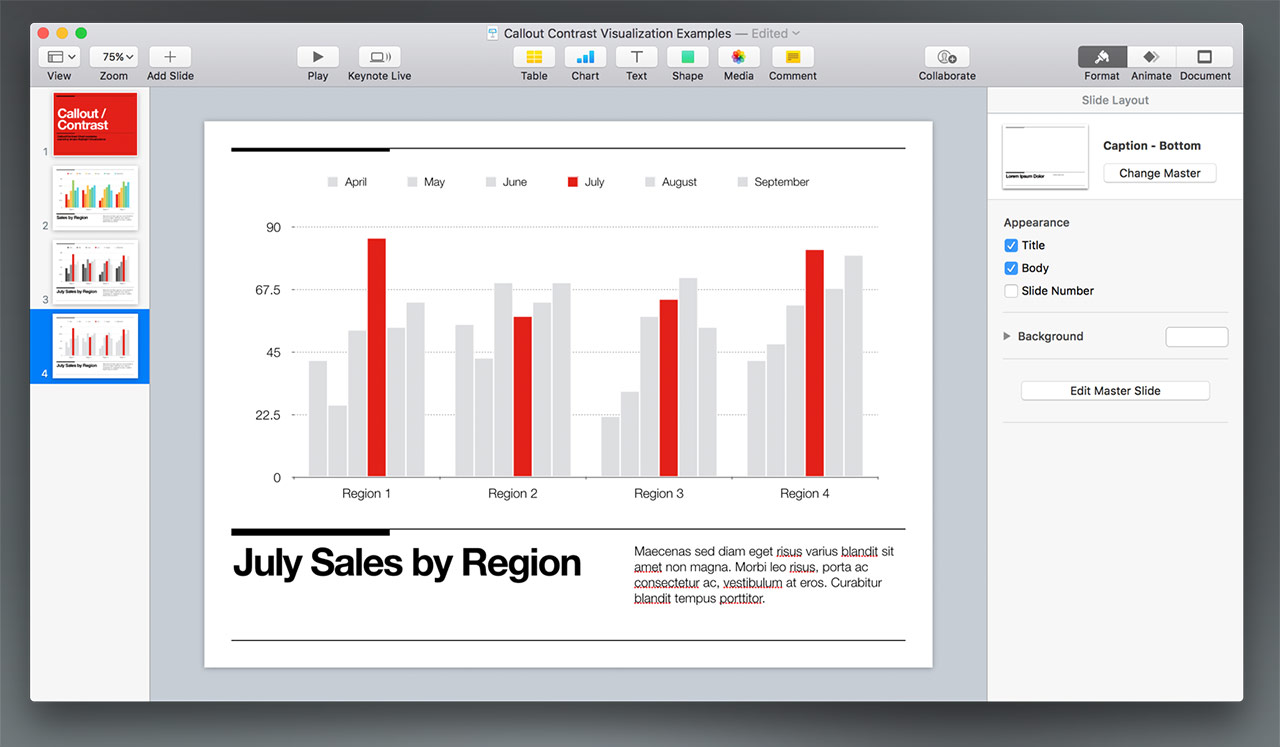
Task: Click the Media icon in the toolbar
Action: 738,57
